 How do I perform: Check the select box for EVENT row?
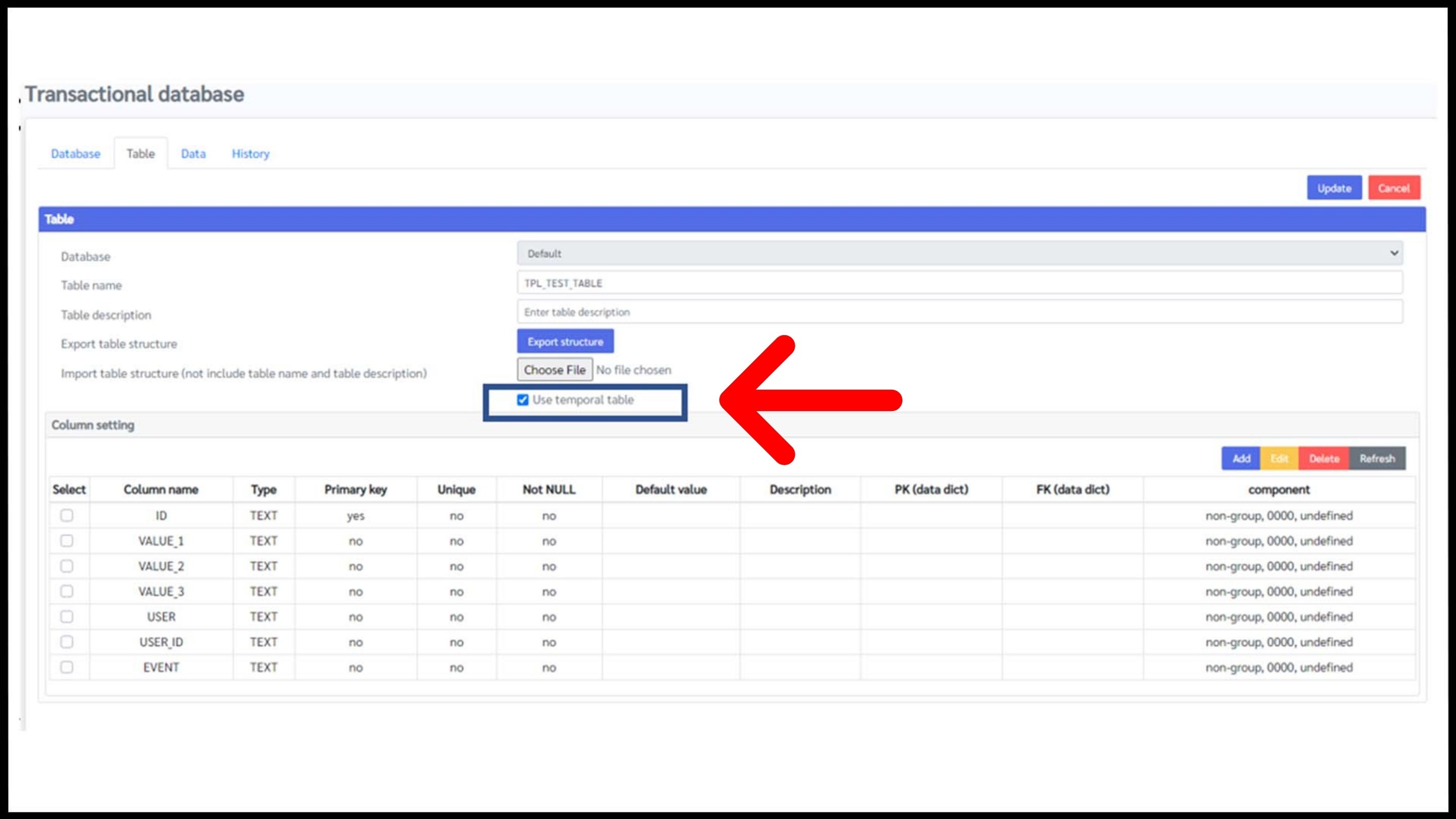tap(67, 667)
